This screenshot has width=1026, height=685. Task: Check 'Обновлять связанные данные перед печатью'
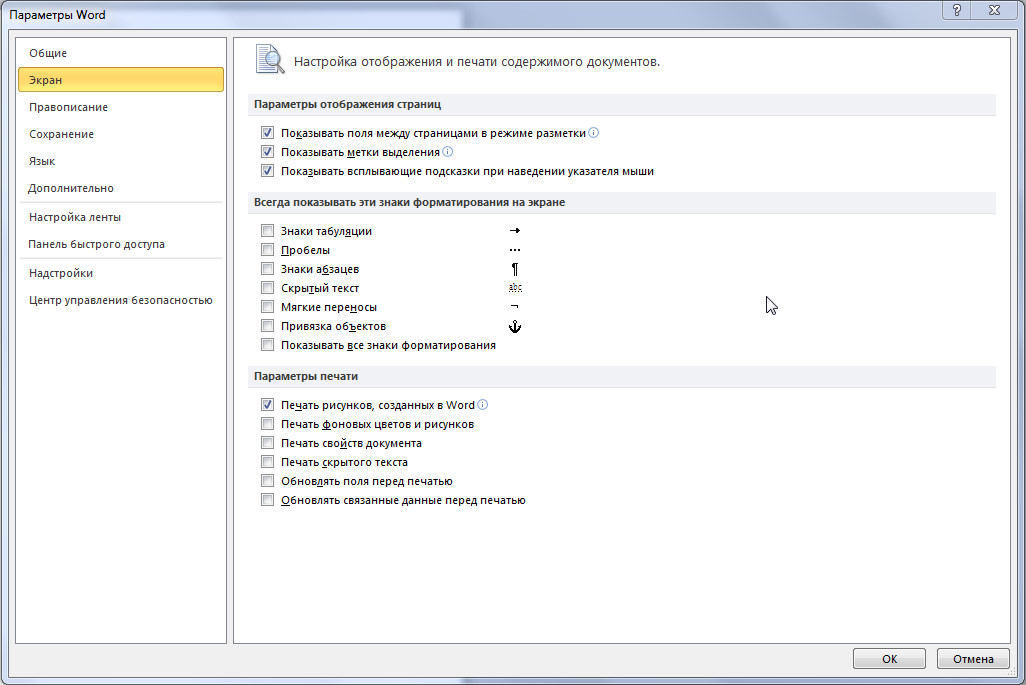(267, 500)
